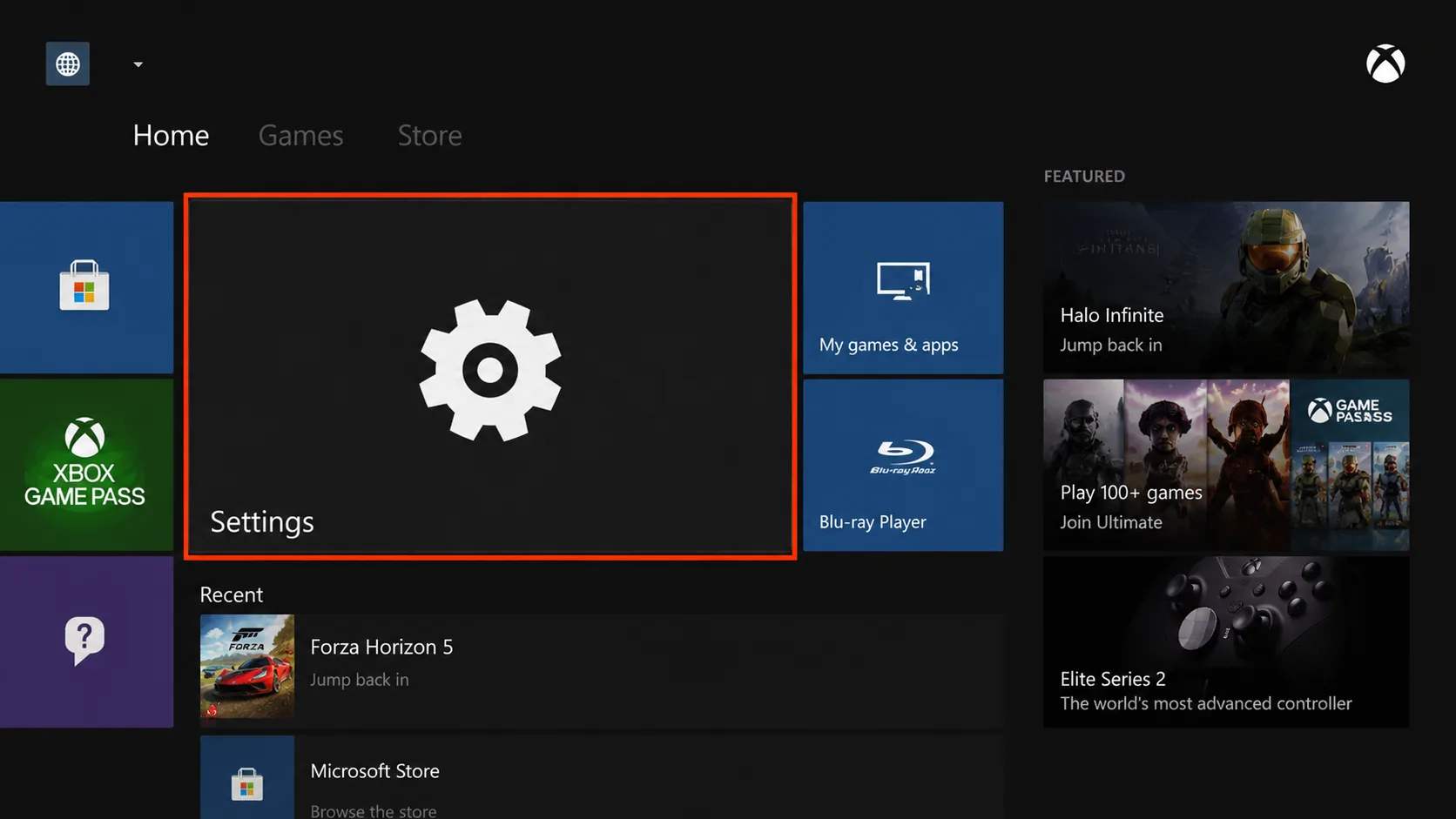Click the Xbox logo icon

(1385, 64)
